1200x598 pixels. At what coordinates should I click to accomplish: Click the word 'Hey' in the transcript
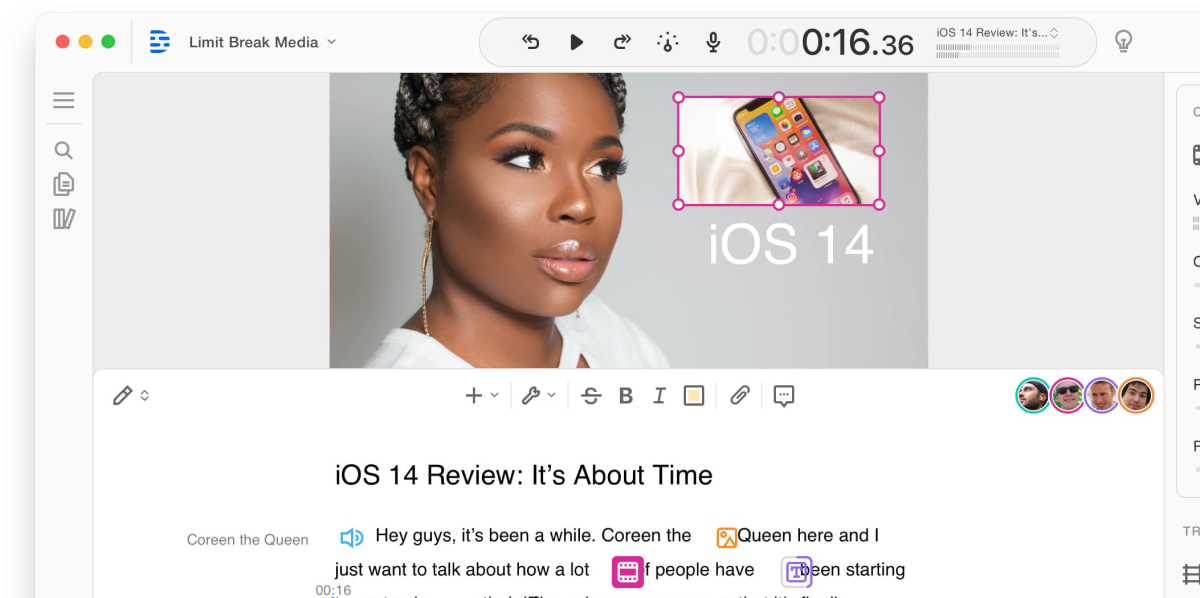[x=392, y=536]
